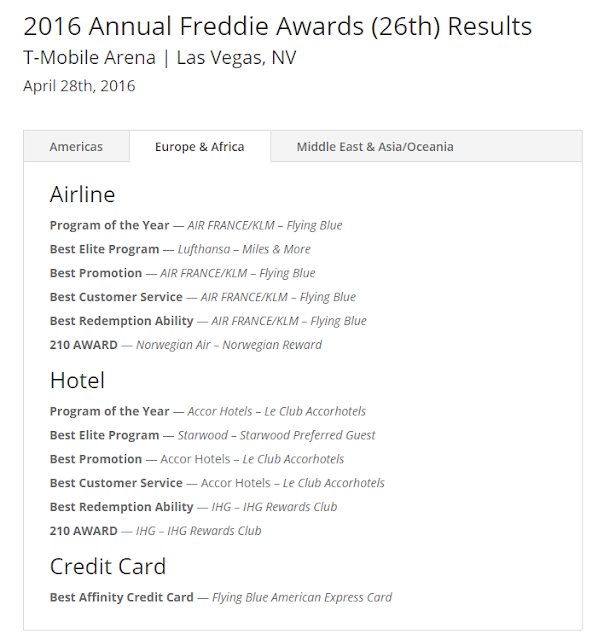
Task: Click the April 28th, 2016 date text
Action: [x=79, y=86]
